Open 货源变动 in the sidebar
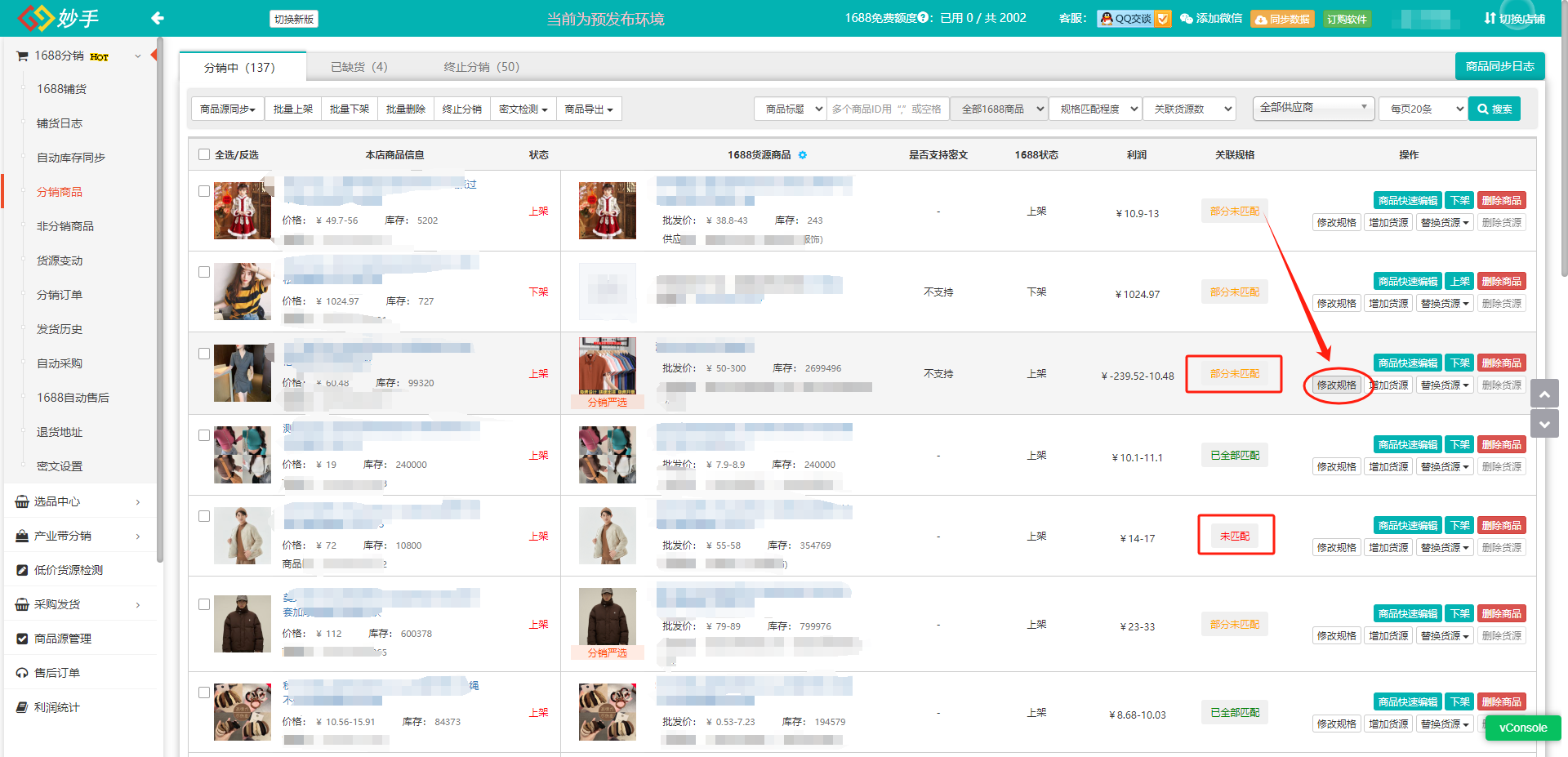This screenshot has width=1568, height=757. click(60, 260)
